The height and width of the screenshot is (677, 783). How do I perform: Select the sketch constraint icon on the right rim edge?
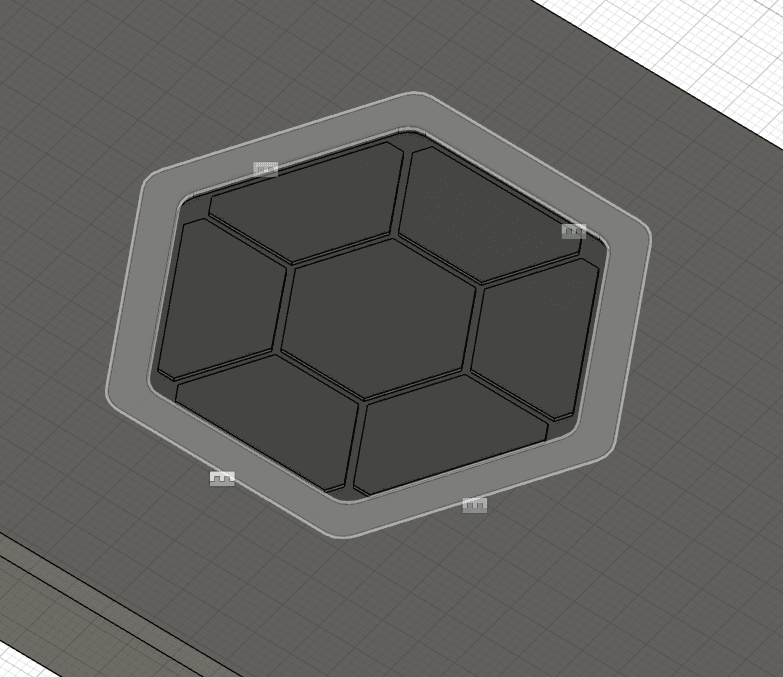[573, 231]
